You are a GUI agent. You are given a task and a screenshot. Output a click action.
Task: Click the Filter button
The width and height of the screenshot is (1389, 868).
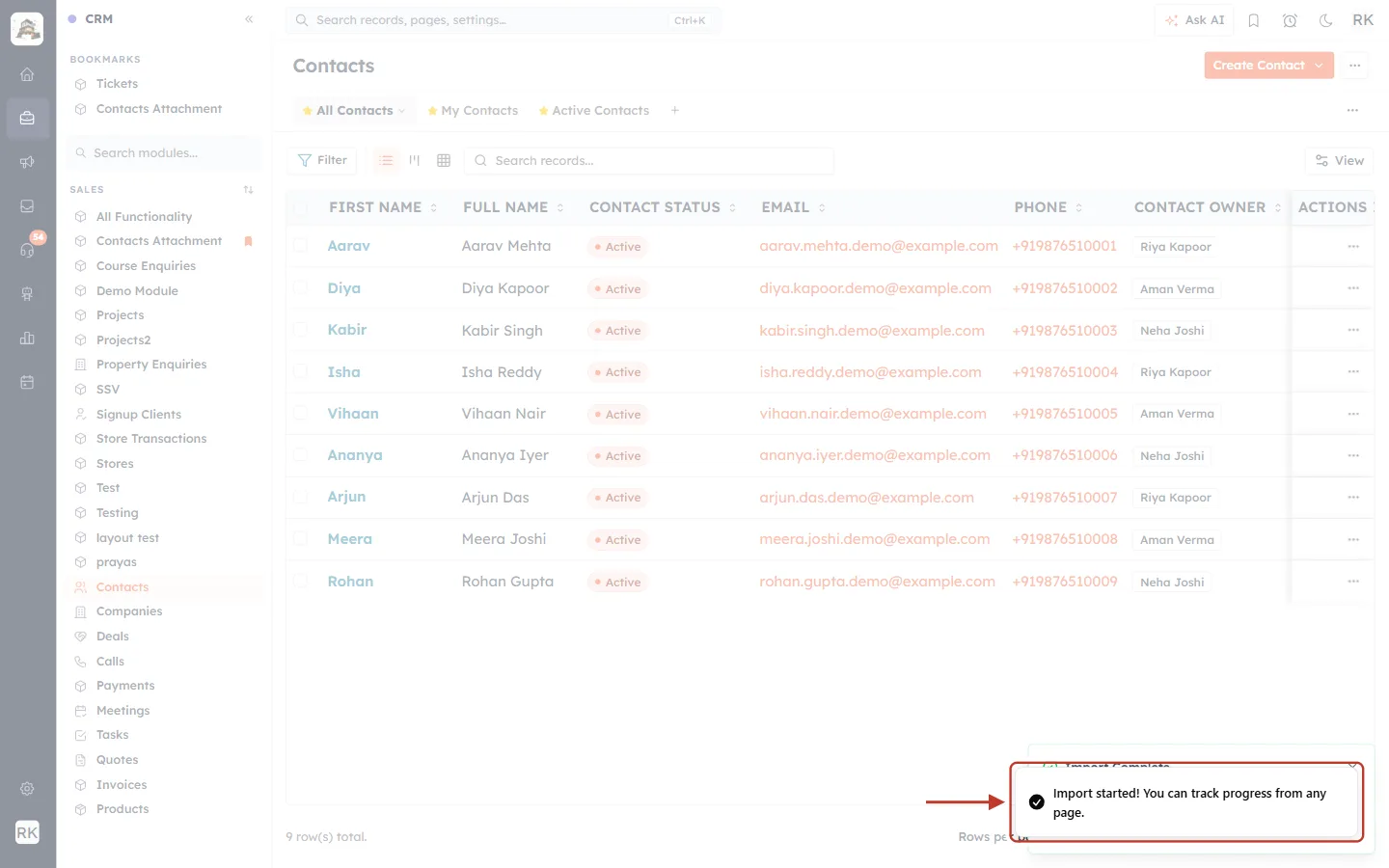[x=322, y=160]
